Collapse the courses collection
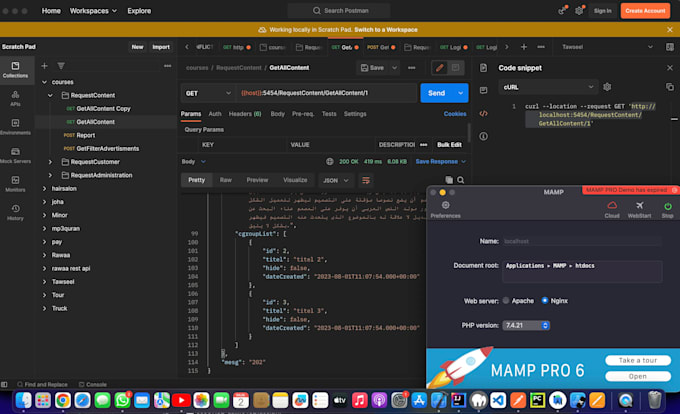This screenshot has width=680, height=414. pyautogui.click(x=44, y=82)
